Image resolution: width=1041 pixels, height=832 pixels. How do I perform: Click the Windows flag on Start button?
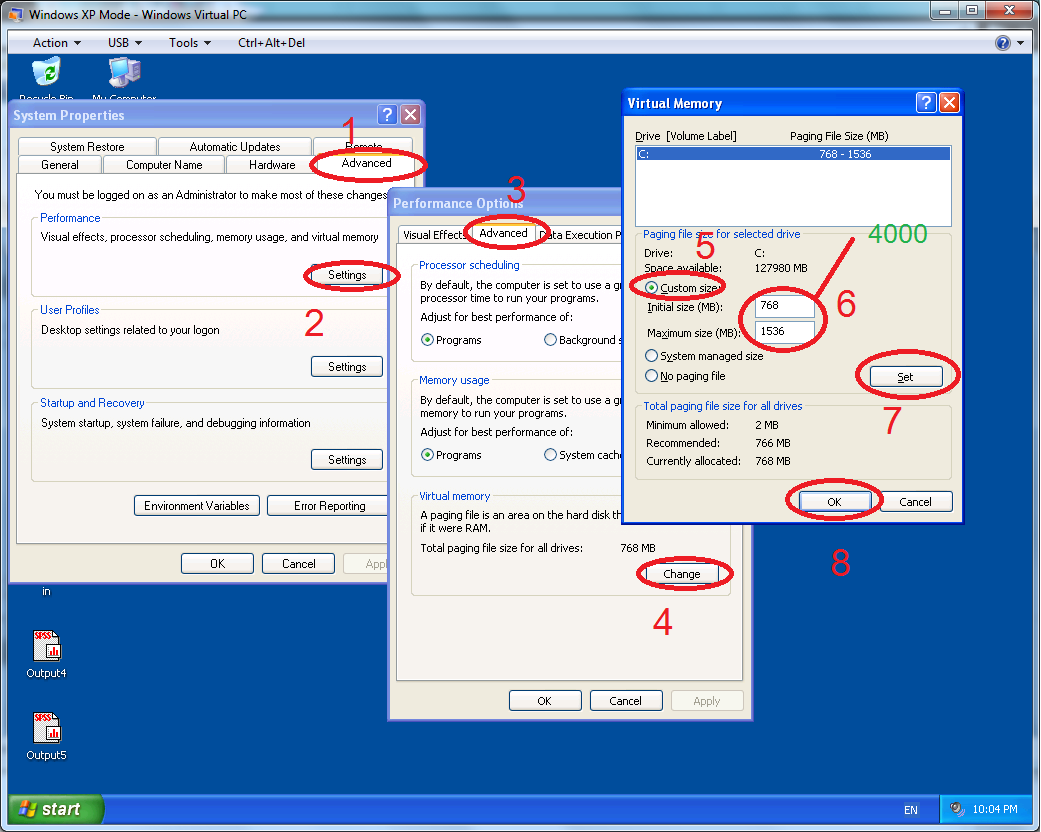coord(28,809)
